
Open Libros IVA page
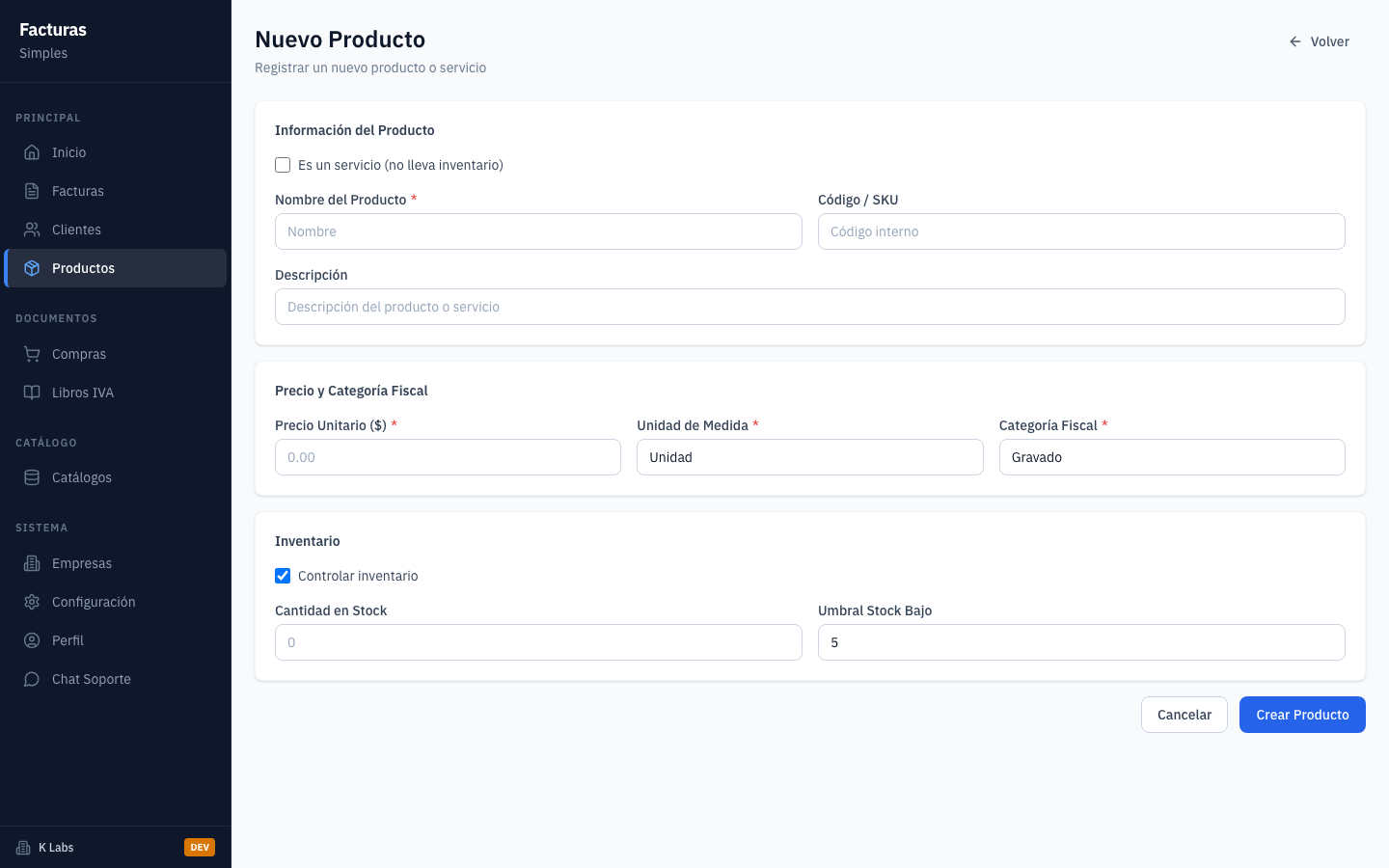coord(116,393)
